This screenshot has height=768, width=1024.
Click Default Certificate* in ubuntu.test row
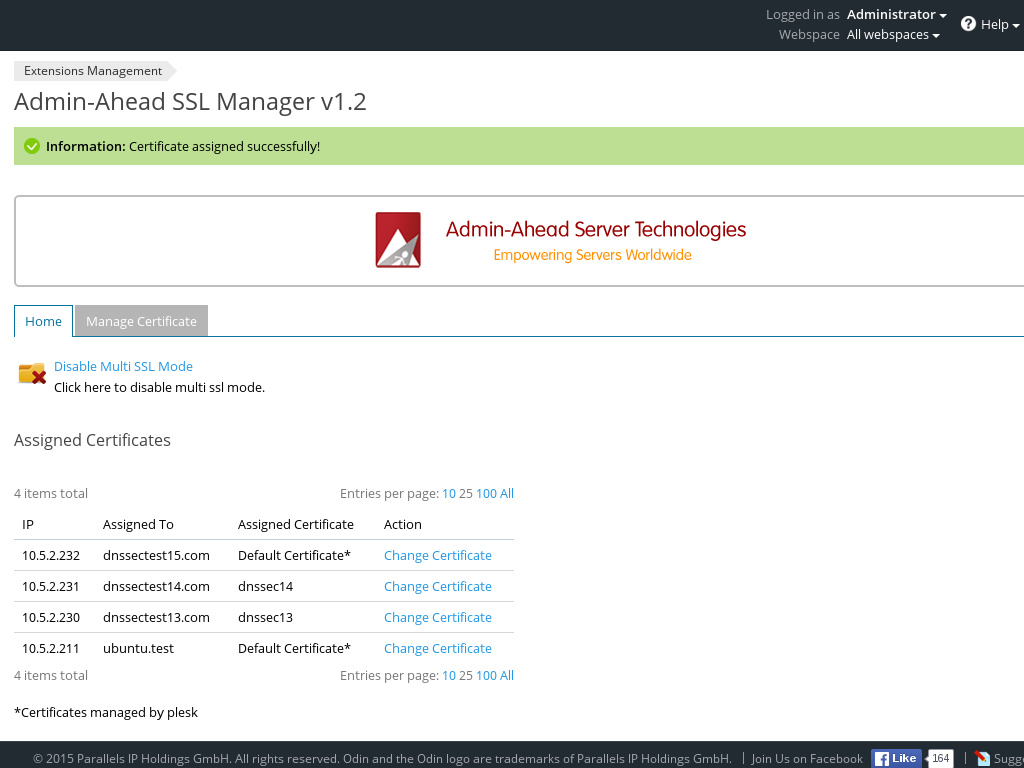(x=295, y=648)
